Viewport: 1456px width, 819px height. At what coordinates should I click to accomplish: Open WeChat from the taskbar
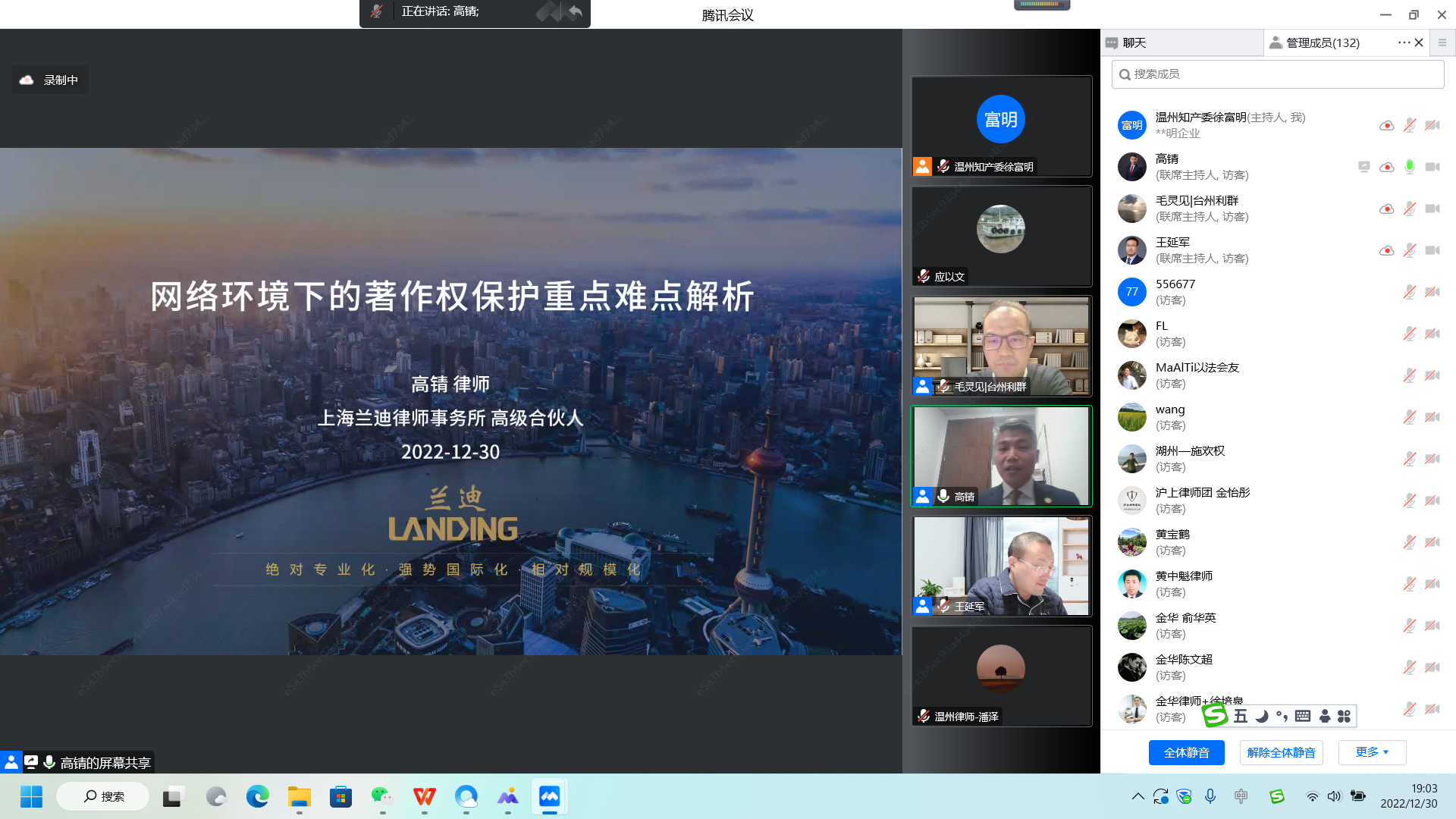click(382, 796)
